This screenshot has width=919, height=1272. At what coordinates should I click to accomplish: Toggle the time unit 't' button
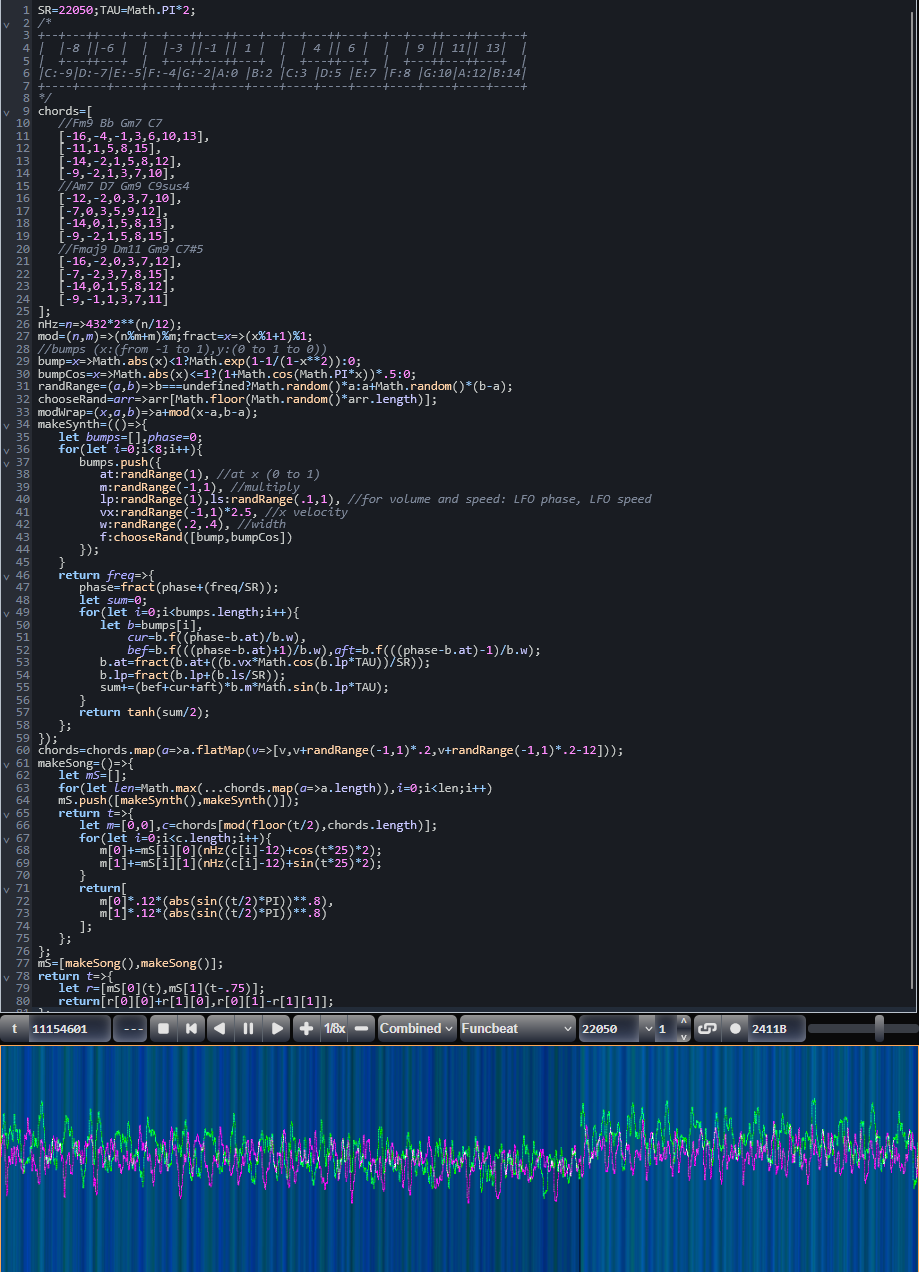pos(14,1028)
